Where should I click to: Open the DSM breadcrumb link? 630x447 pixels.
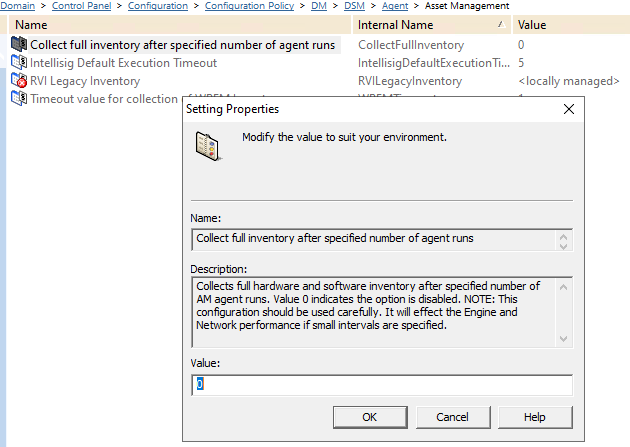pyautogui.click(x=354, y=6)
